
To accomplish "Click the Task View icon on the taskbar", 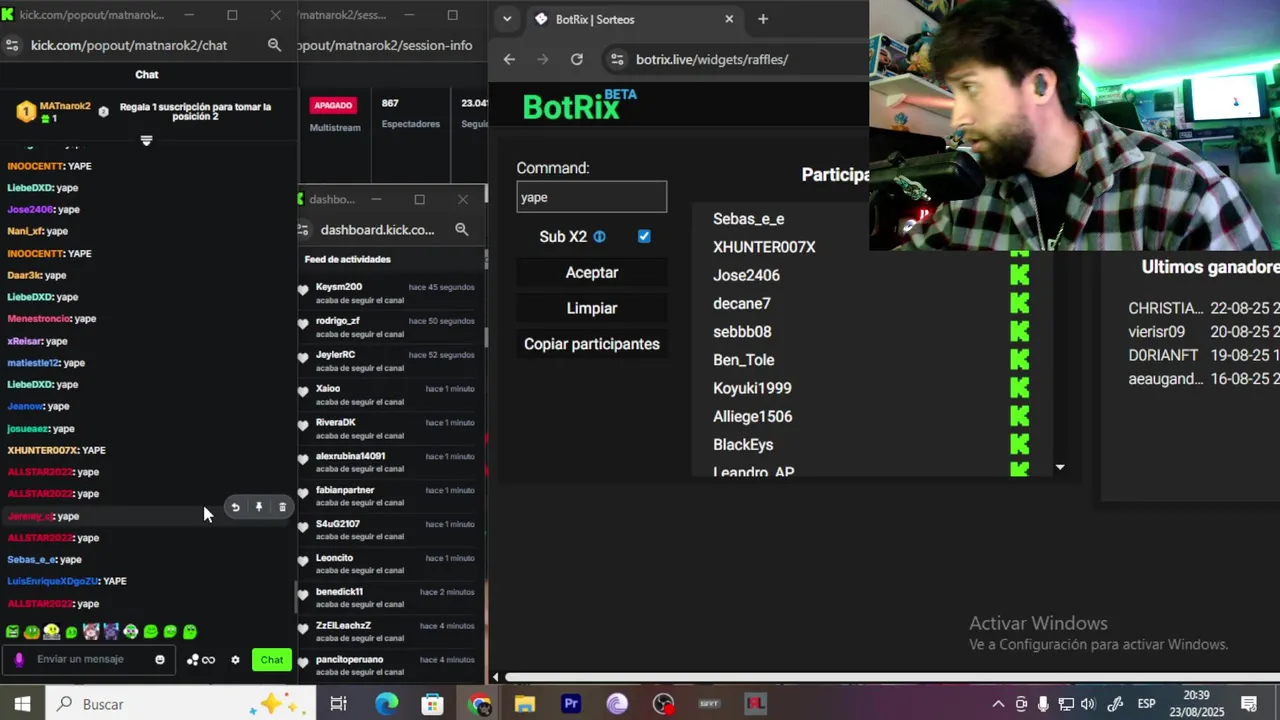I will (x=338, y=704).
